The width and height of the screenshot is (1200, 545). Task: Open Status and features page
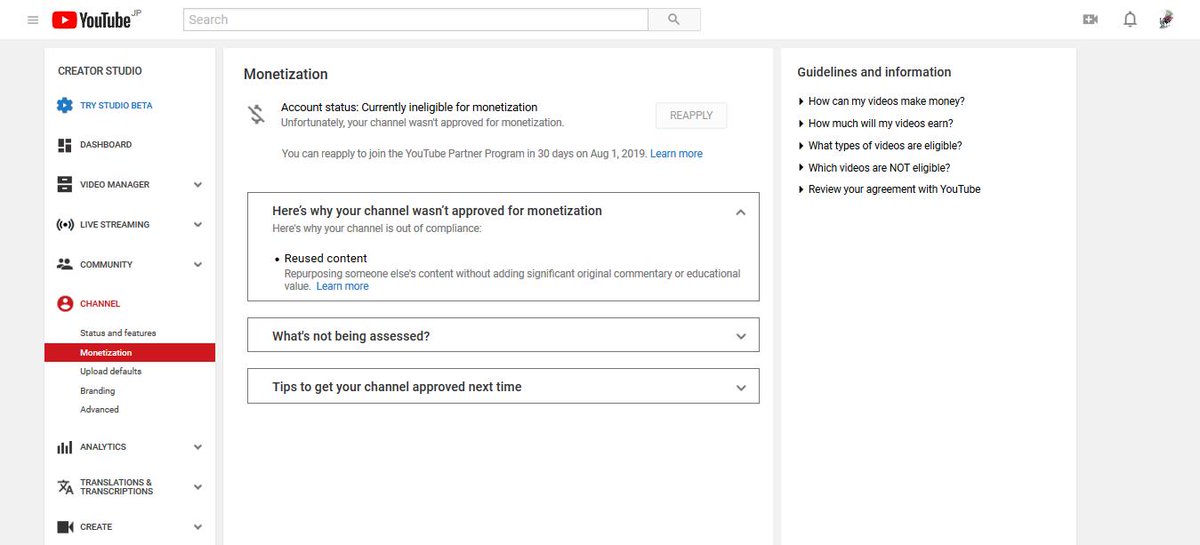[118, 333]
